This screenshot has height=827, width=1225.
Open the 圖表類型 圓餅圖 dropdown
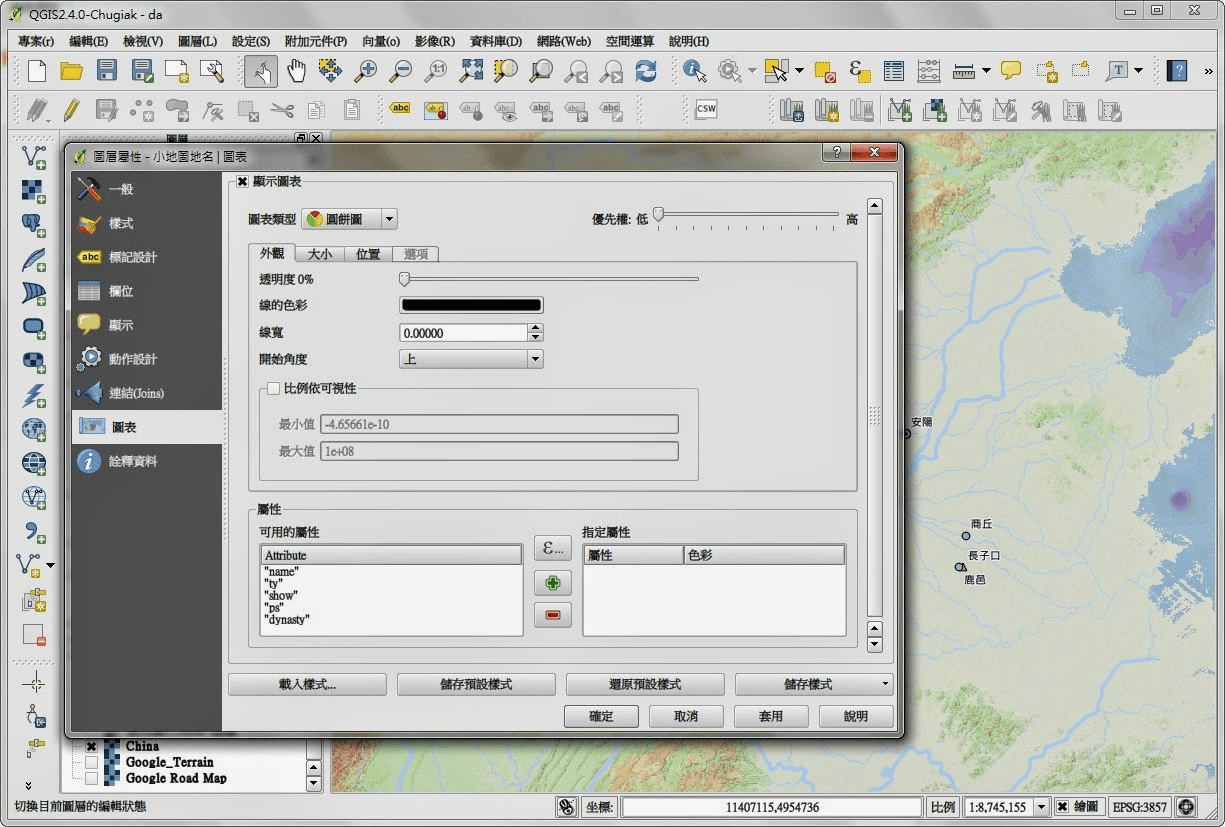[x=349, y=219]
